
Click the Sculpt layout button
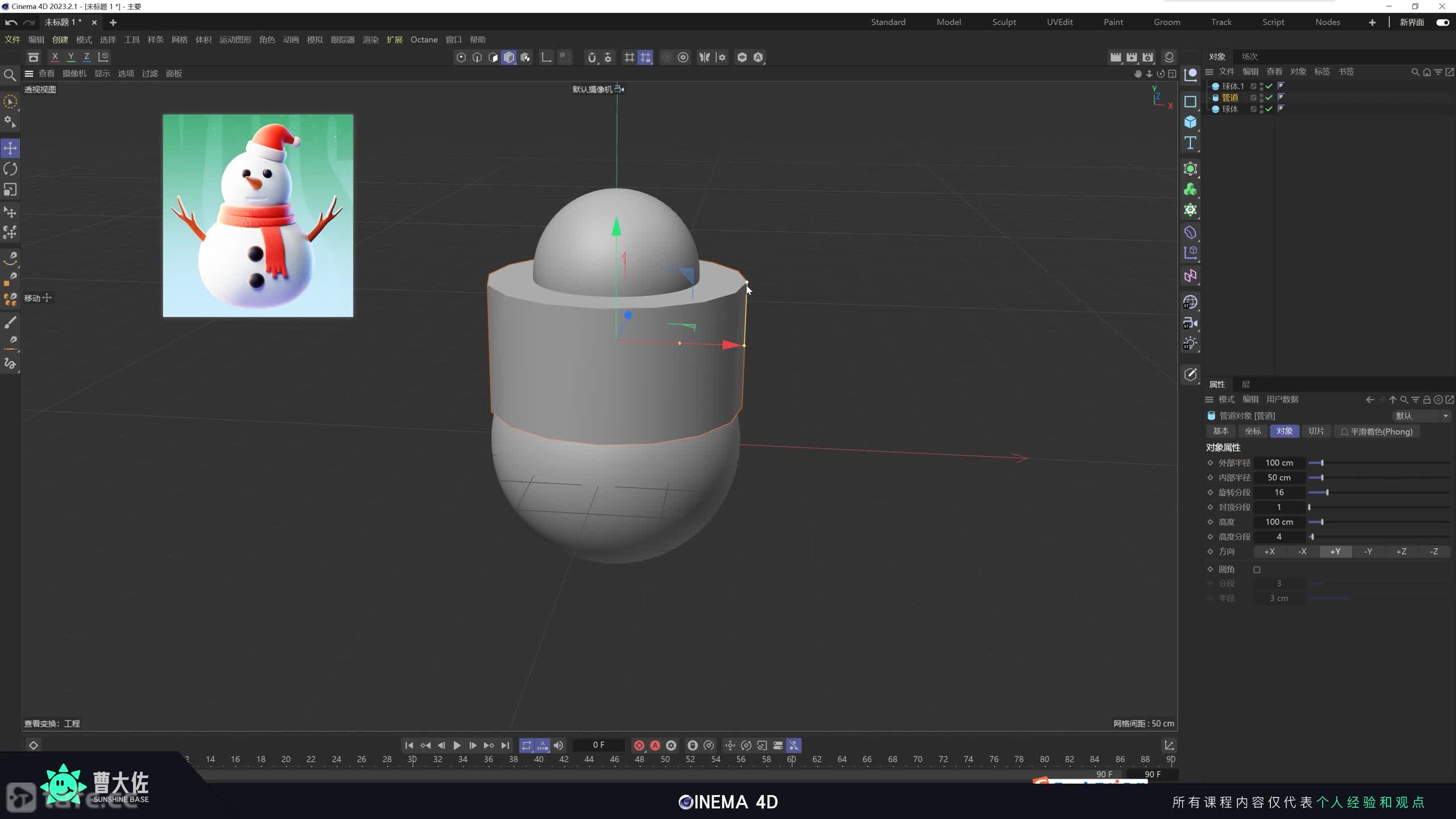pos(1003,22)
